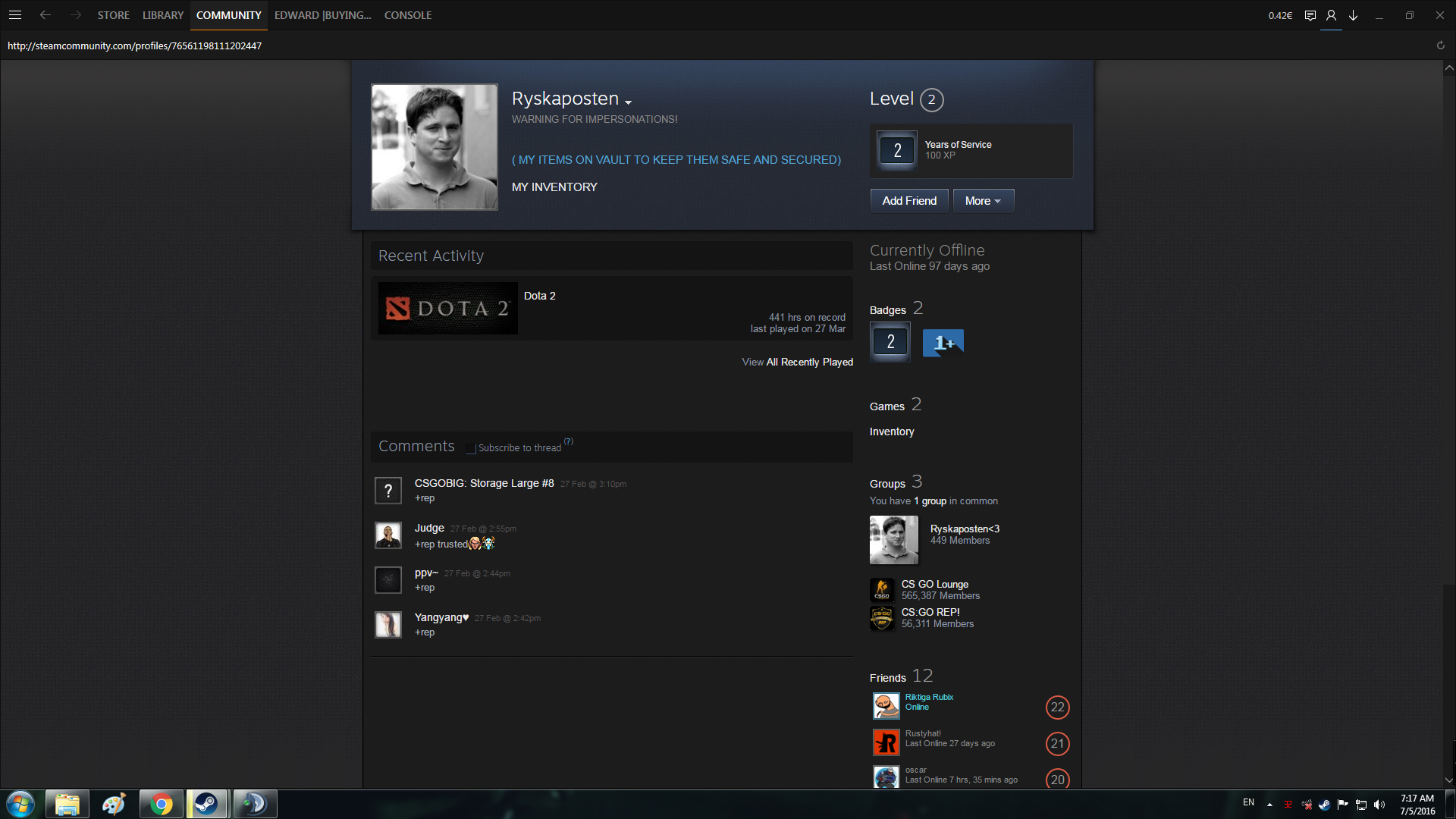Switch to the STORE tab
The height and width of the screenshot is (819, 1456).
[x=113, y=15]
